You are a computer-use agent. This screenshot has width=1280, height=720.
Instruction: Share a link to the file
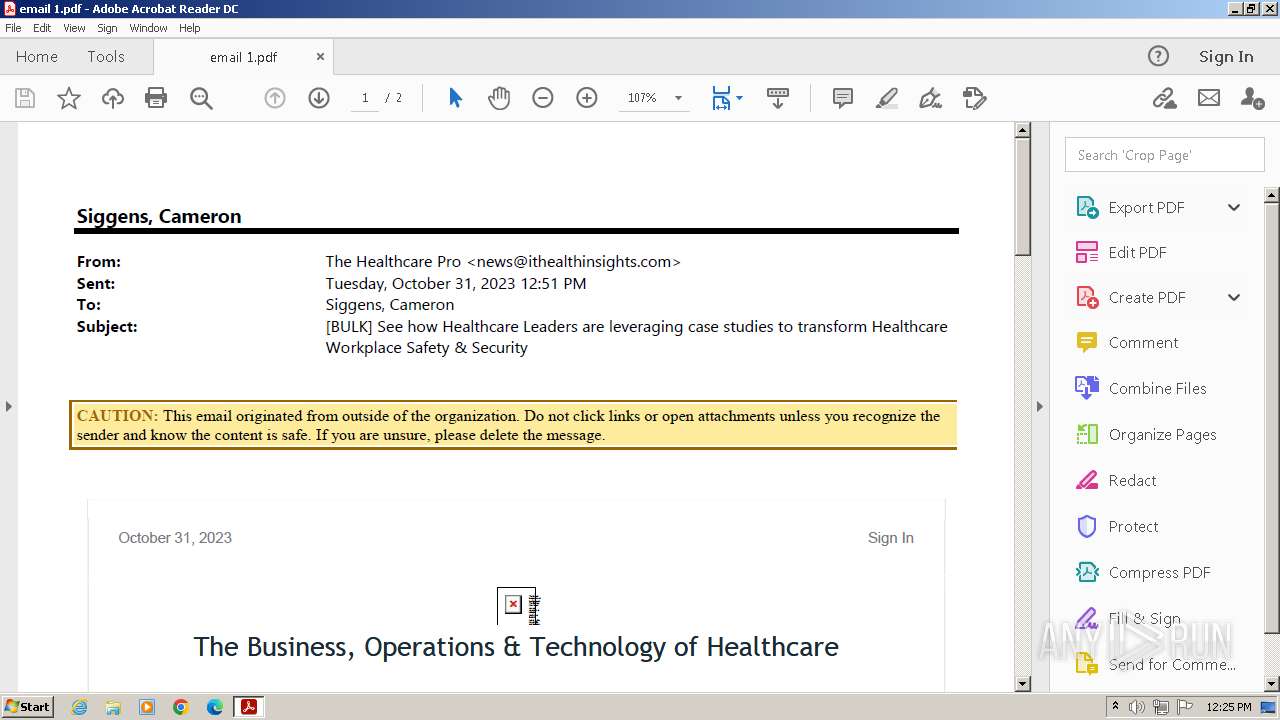point(1164,98)
